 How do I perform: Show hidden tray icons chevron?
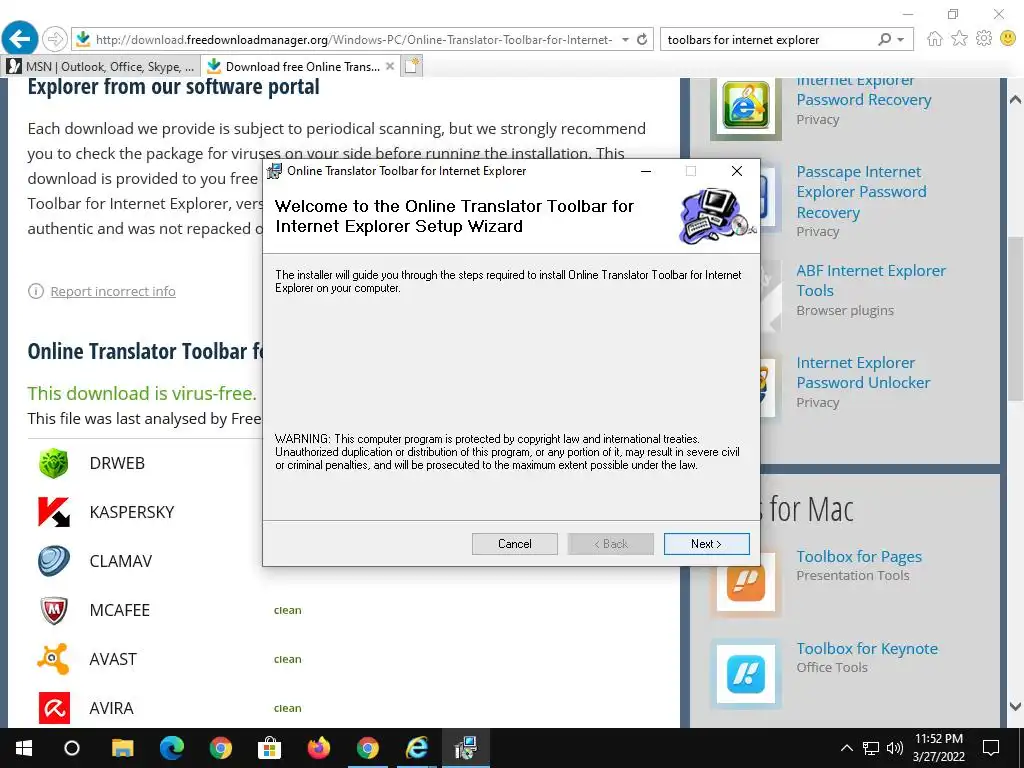click(846, 748)
